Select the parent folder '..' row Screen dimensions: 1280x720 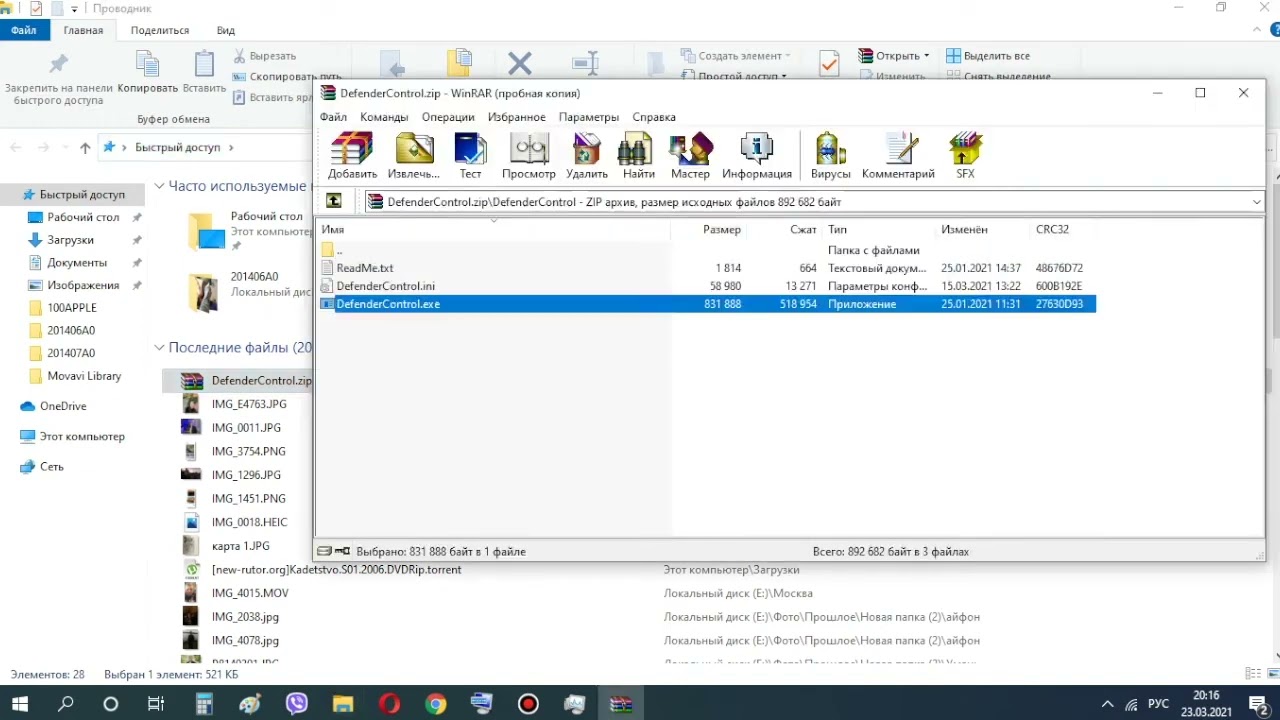coord(708,250)
